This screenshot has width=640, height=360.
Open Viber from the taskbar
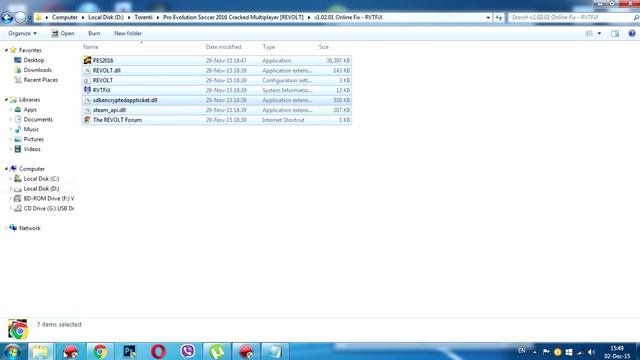coord(187,352)
